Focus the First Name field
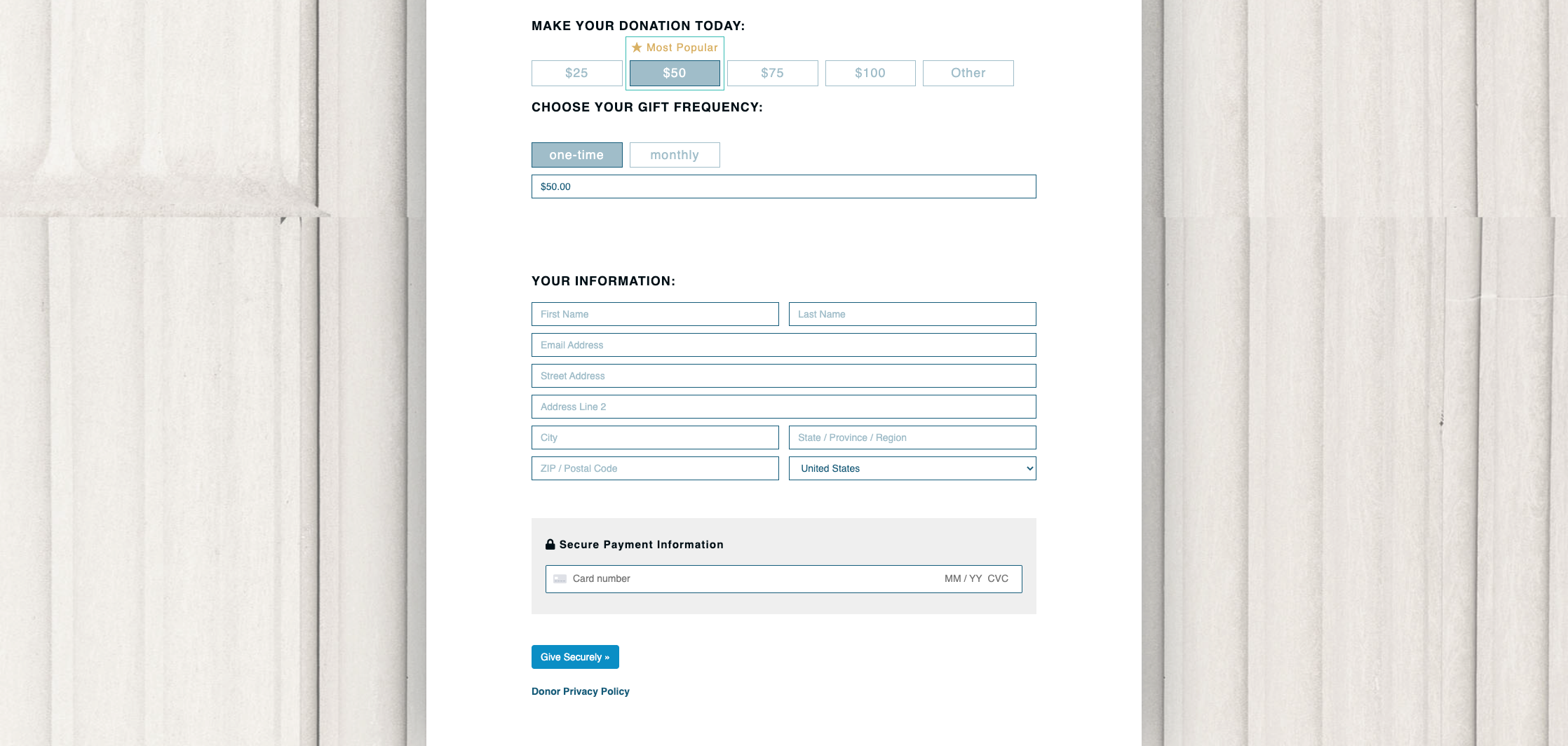This screenshot has height=746, width=1568. 655,314
